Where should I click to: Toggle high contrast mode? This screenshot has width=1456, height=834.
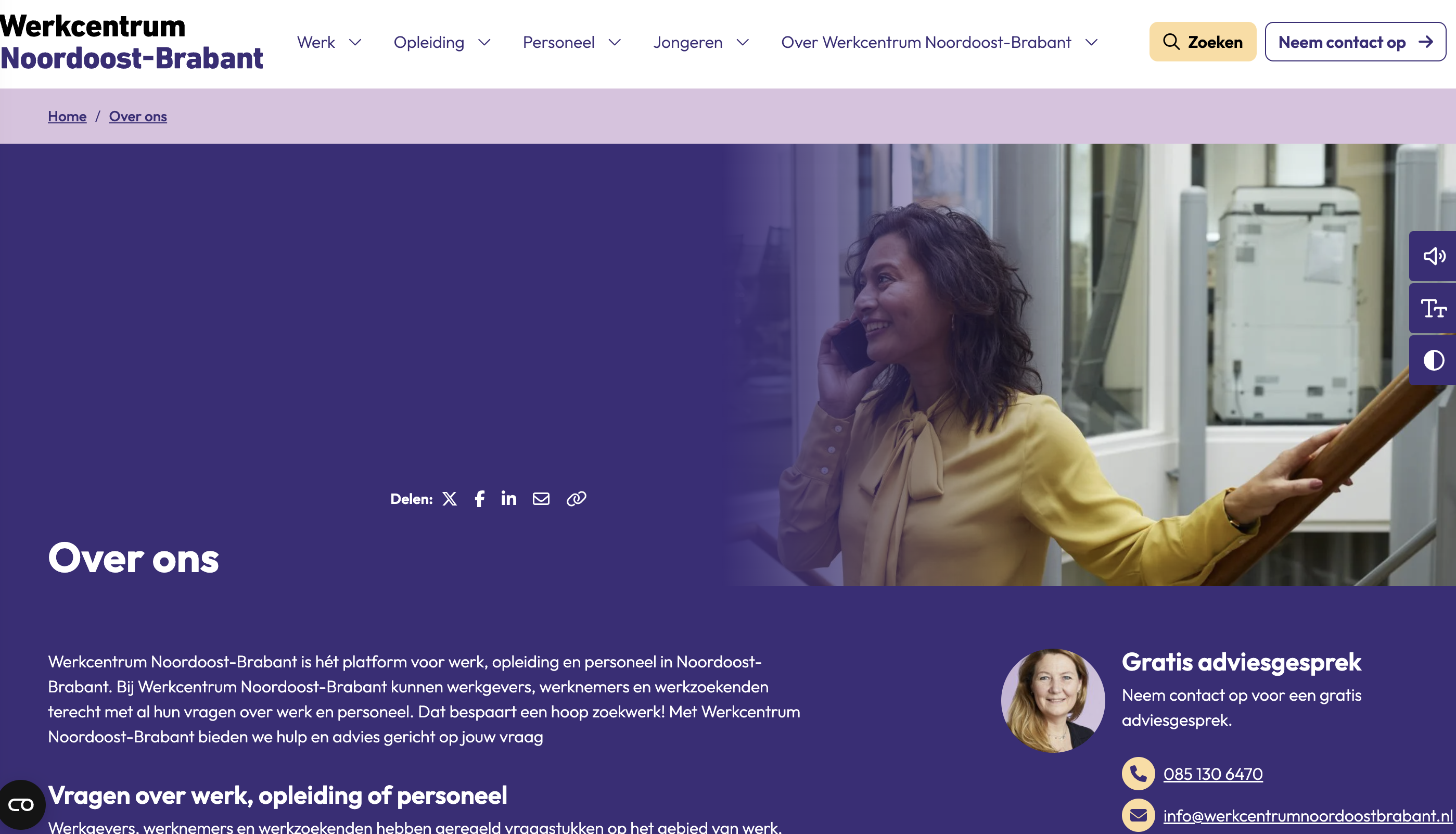pos(1433,360)
